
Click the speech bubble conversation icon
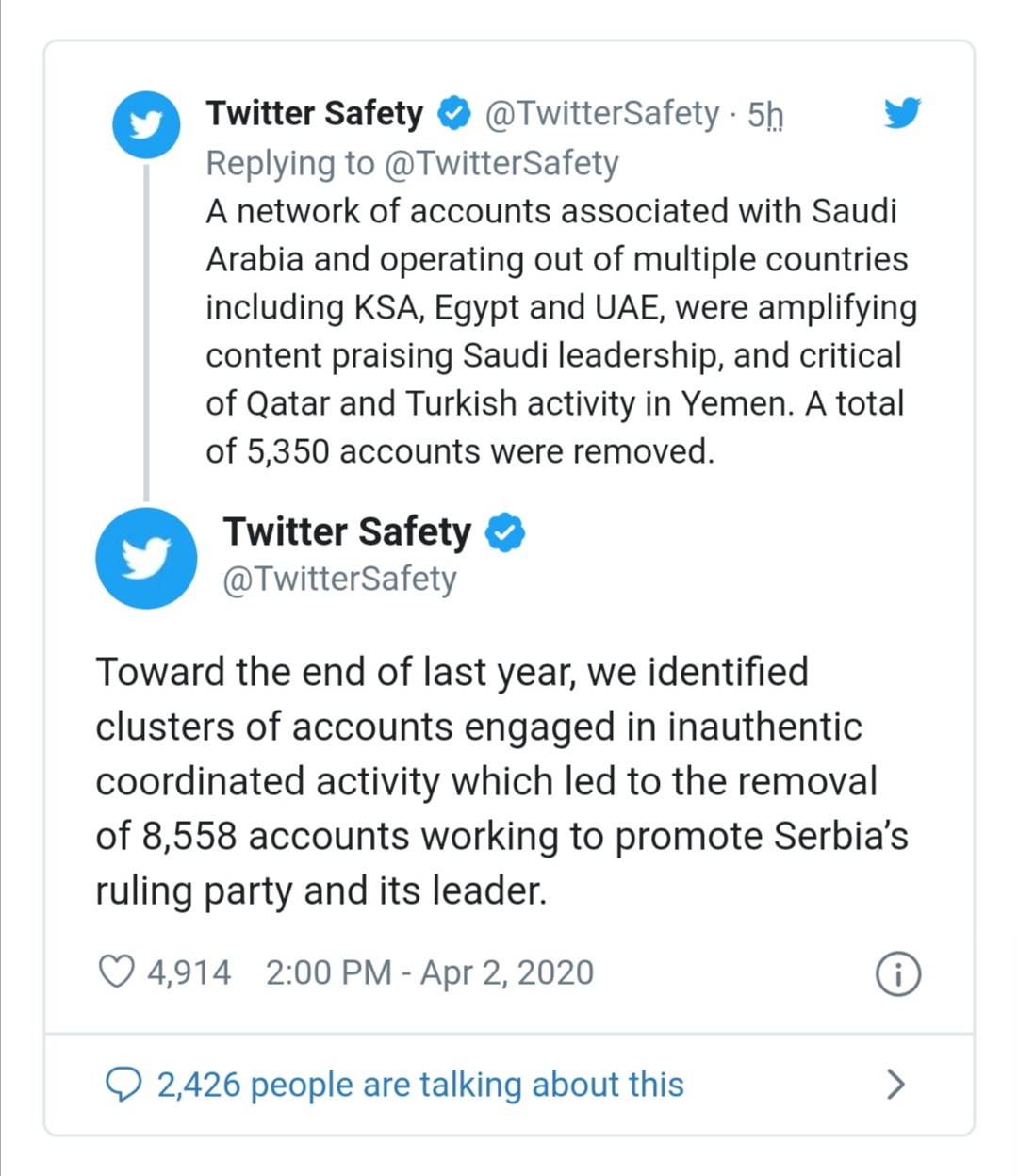click(123, 1085)
